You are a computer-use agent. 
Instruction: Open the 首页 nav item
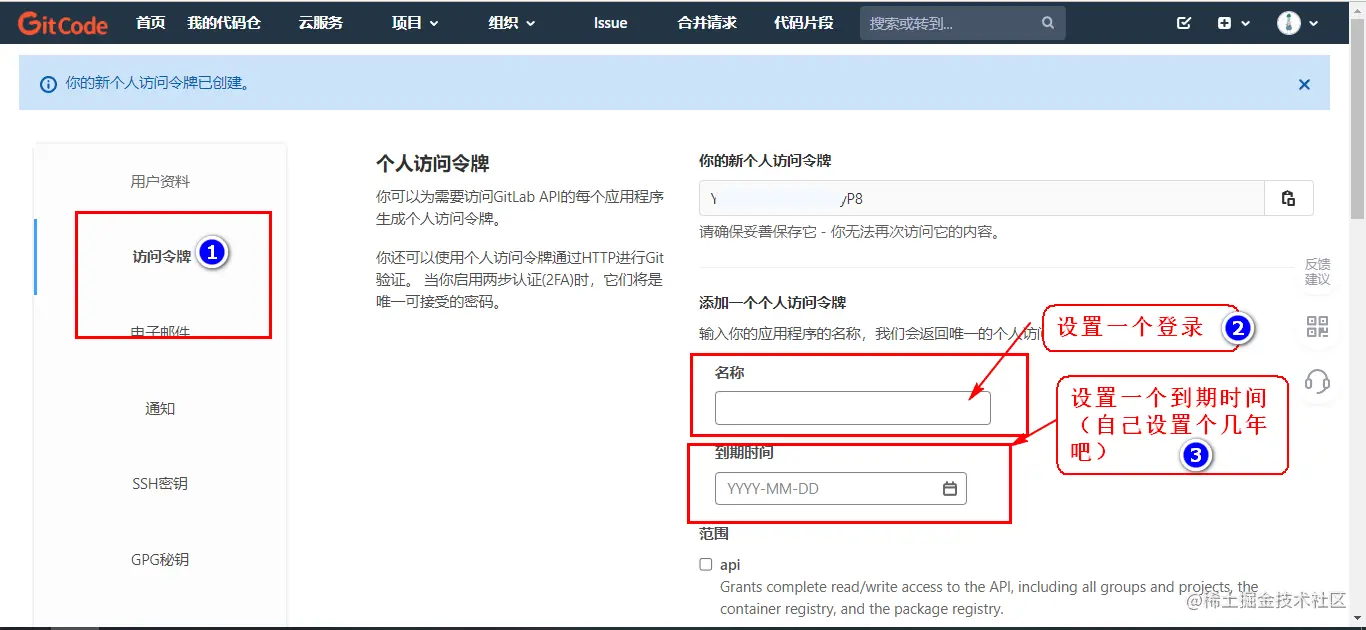coord(151,22)
